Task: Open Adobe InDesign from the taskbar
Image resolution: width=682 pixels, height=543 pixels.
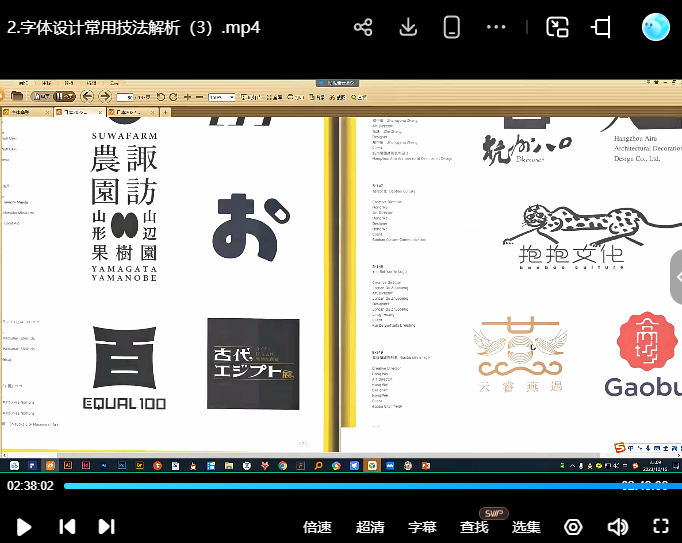Action: click(86, 466)
